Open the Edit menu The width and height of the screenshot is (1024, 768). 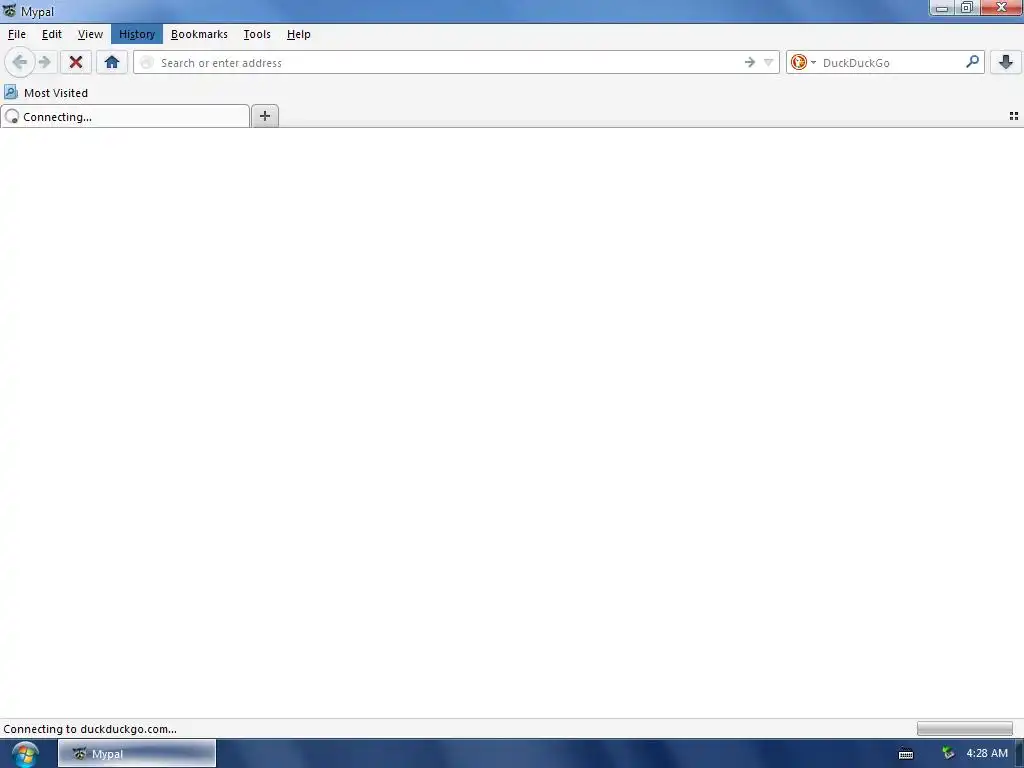point(52,34)
